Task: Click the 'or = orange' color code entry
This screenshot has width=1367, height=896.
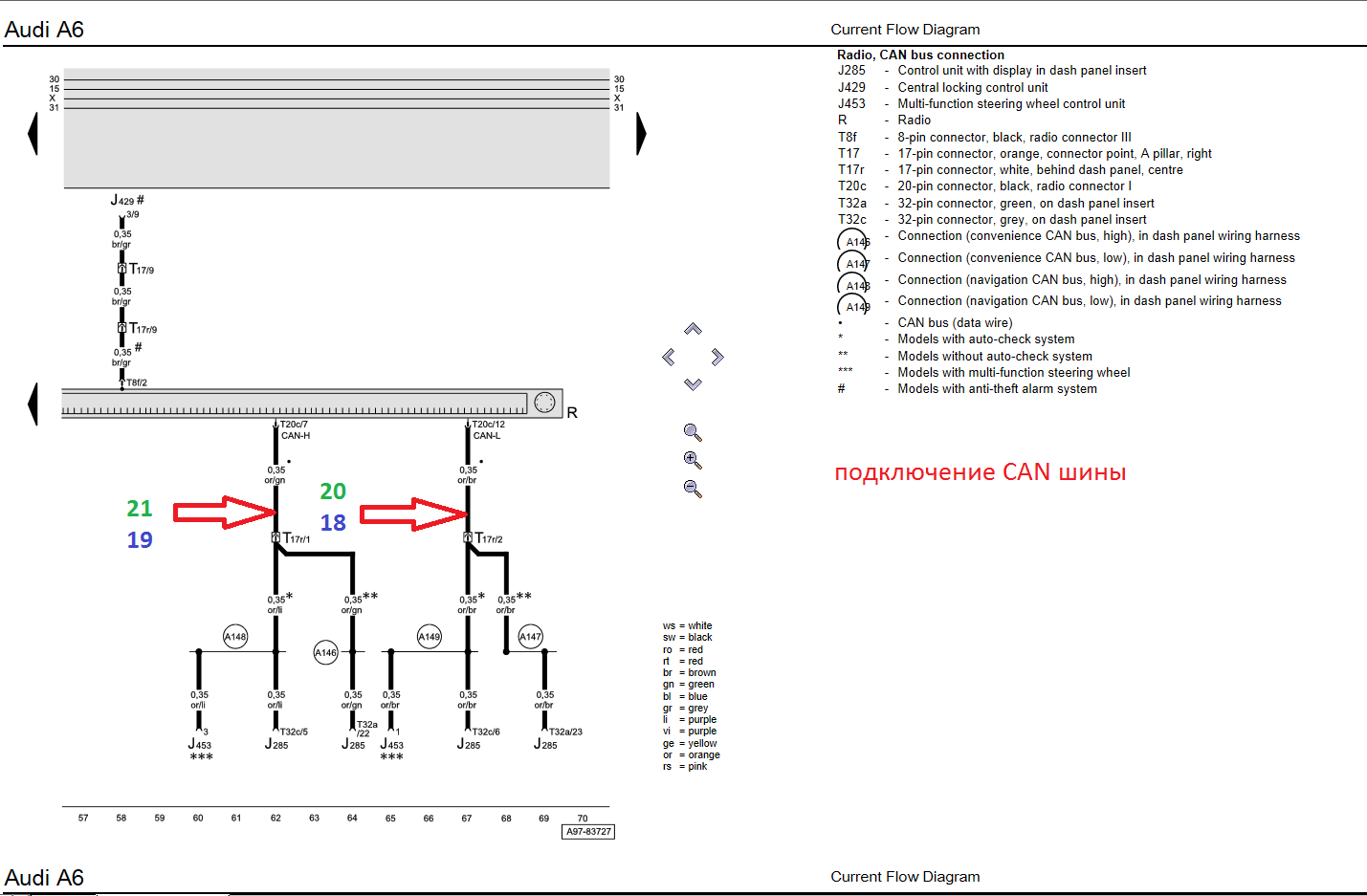Action: tap(692, 754)
